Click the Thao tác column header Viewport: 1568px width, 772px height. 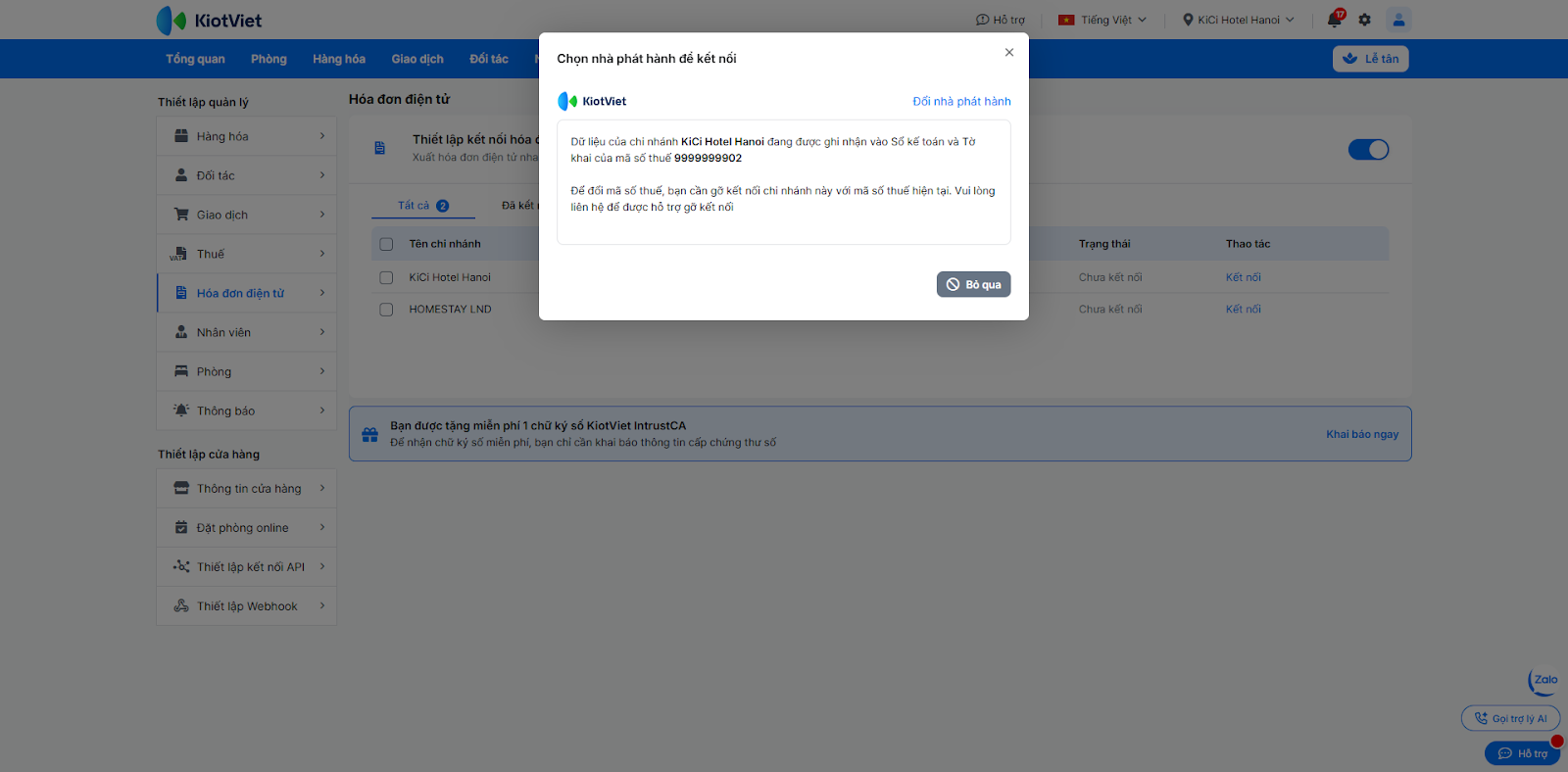tap(1248, 244)
